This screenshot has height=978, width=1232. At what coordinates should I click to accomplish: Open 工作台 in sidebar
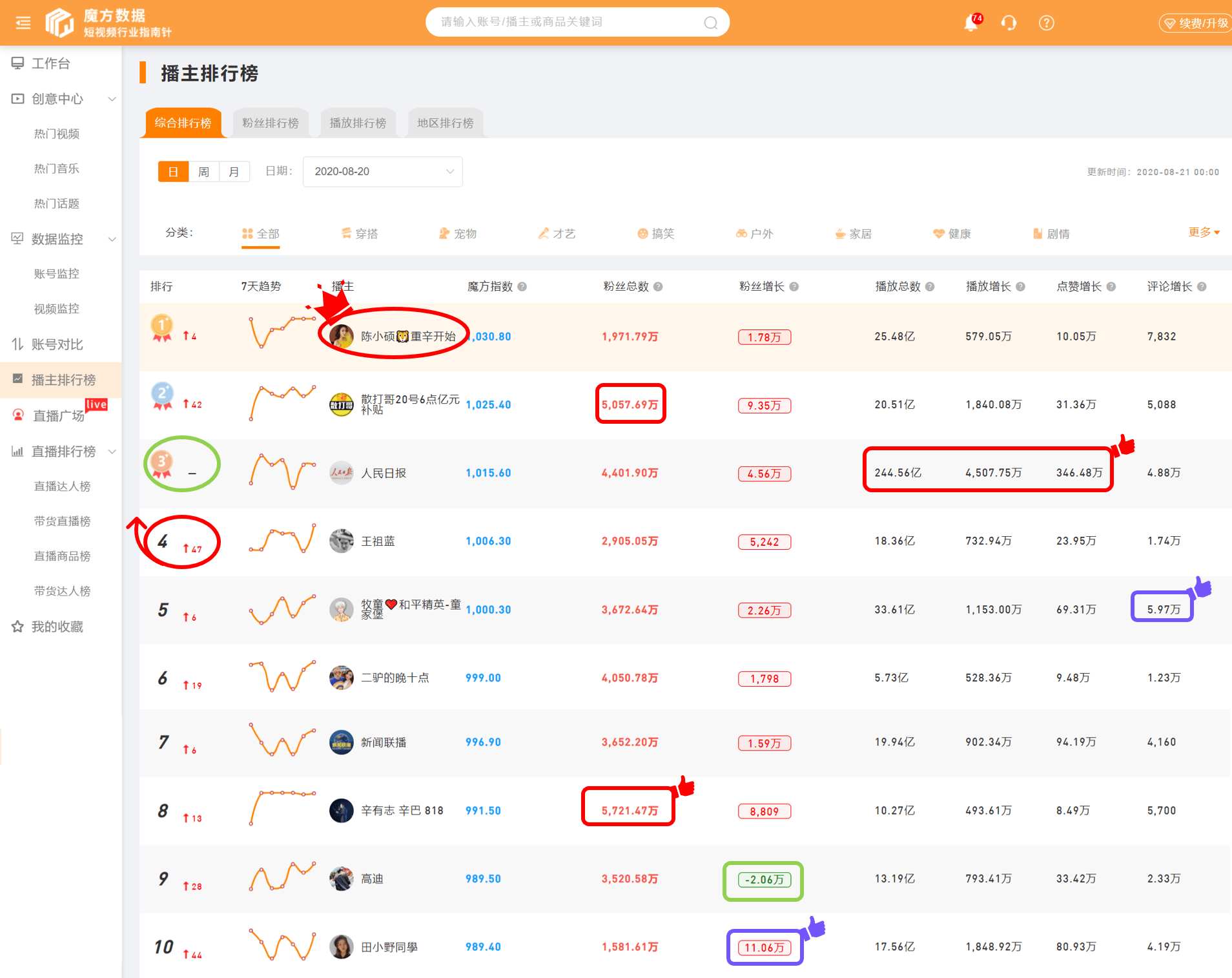click(50, 63)
